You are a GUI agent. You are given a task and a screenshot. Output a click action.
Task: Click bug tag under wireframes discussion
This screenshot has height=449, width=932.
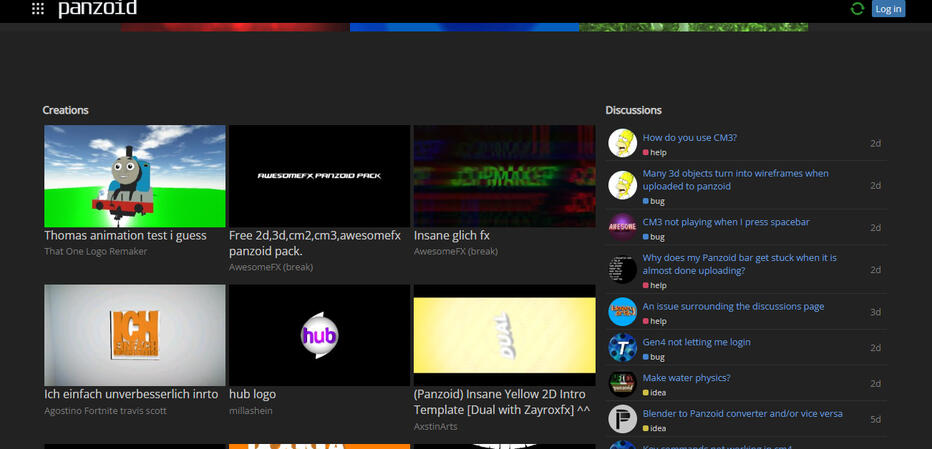tap(654, 202)
